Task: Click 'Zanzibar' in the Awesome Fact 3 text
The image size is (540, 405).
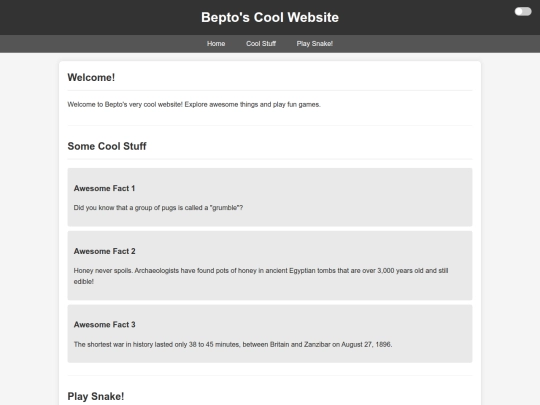Action: 317,344
